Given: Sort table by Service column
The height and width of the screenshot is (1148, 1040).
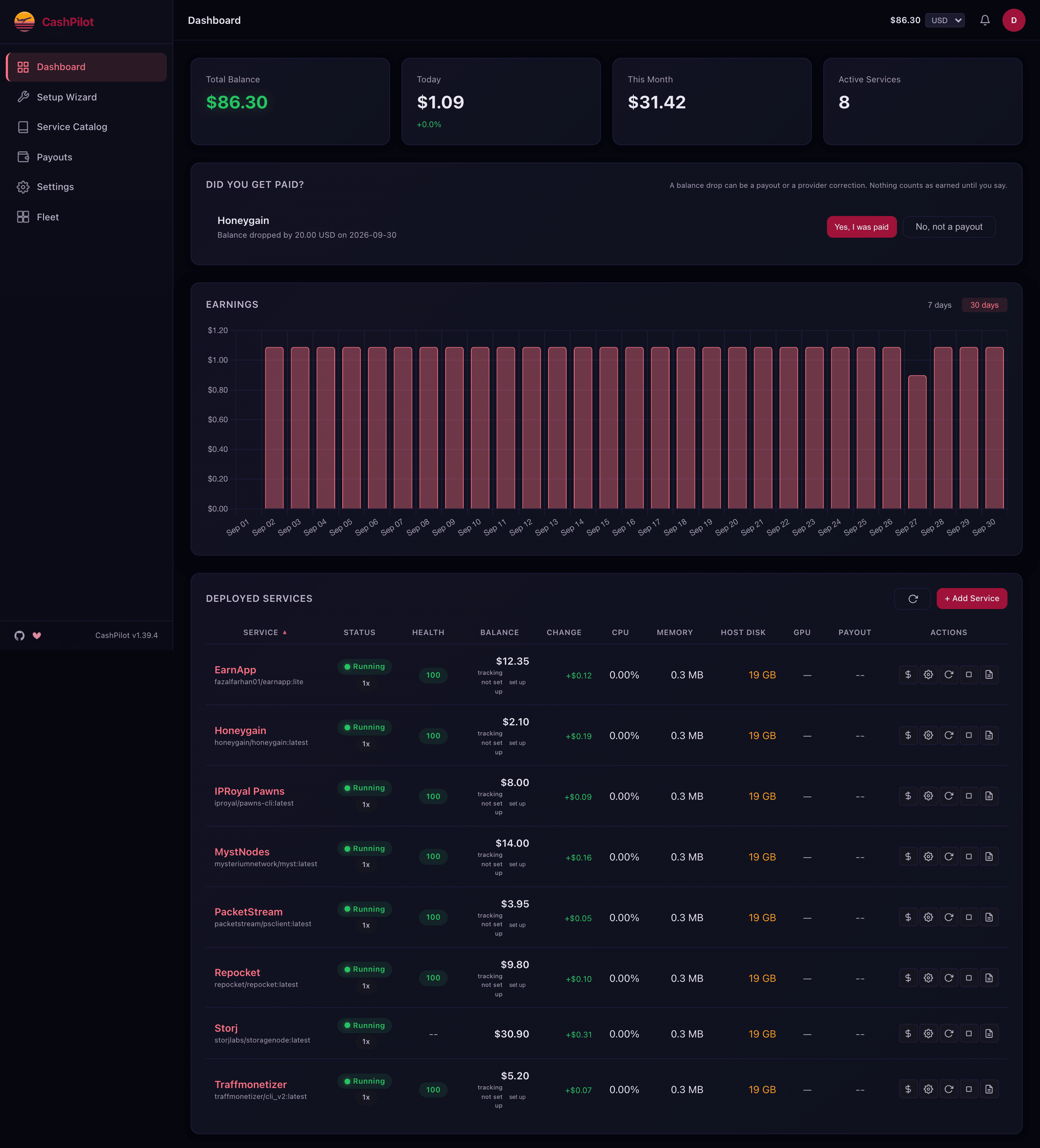Looking at the screenshot, I should click(265, 633).
